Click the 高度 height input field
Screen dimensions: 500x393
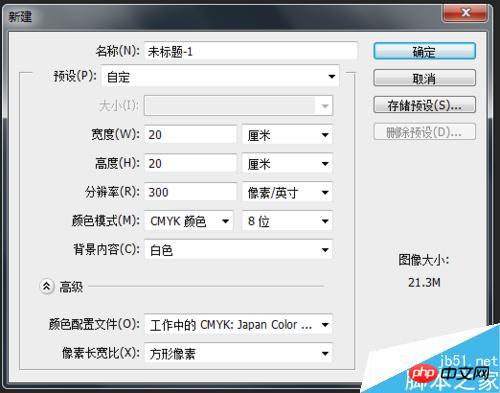(190, 163)
